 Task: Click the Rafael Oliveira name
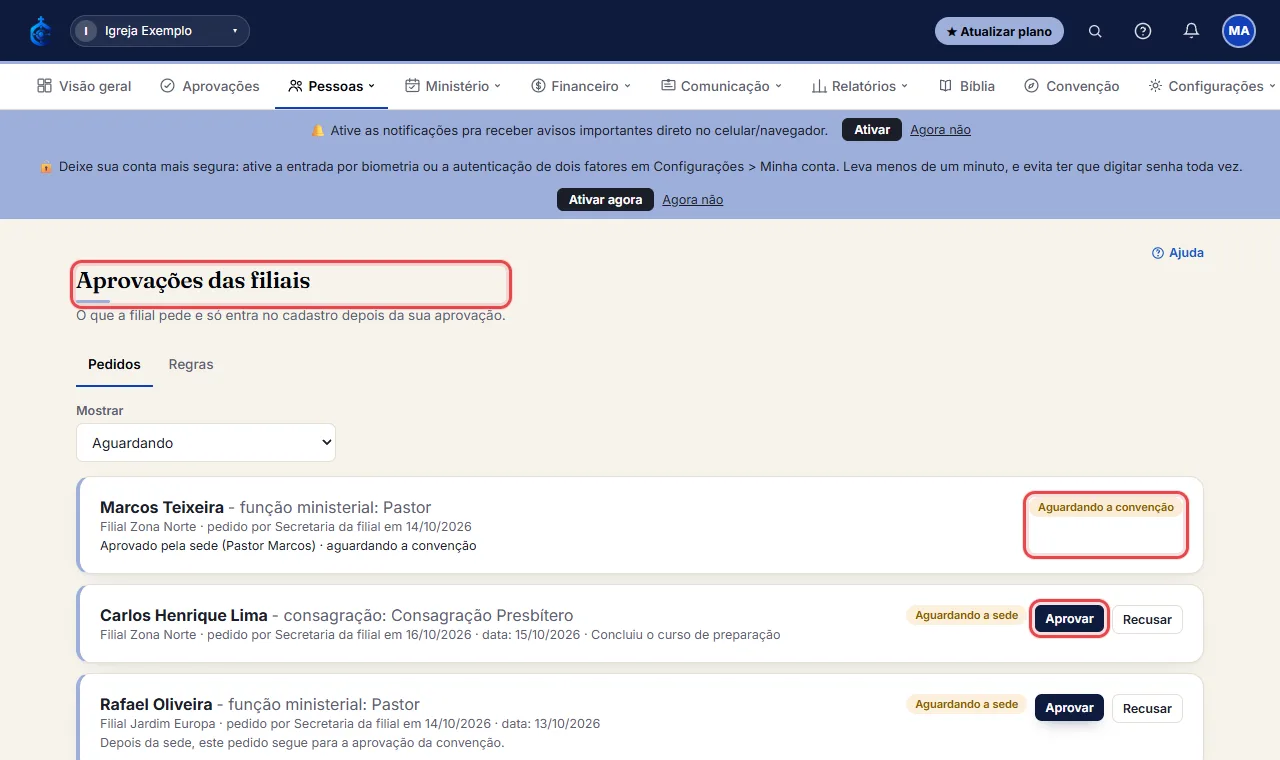pyautogui.click(x=155, y=704)
